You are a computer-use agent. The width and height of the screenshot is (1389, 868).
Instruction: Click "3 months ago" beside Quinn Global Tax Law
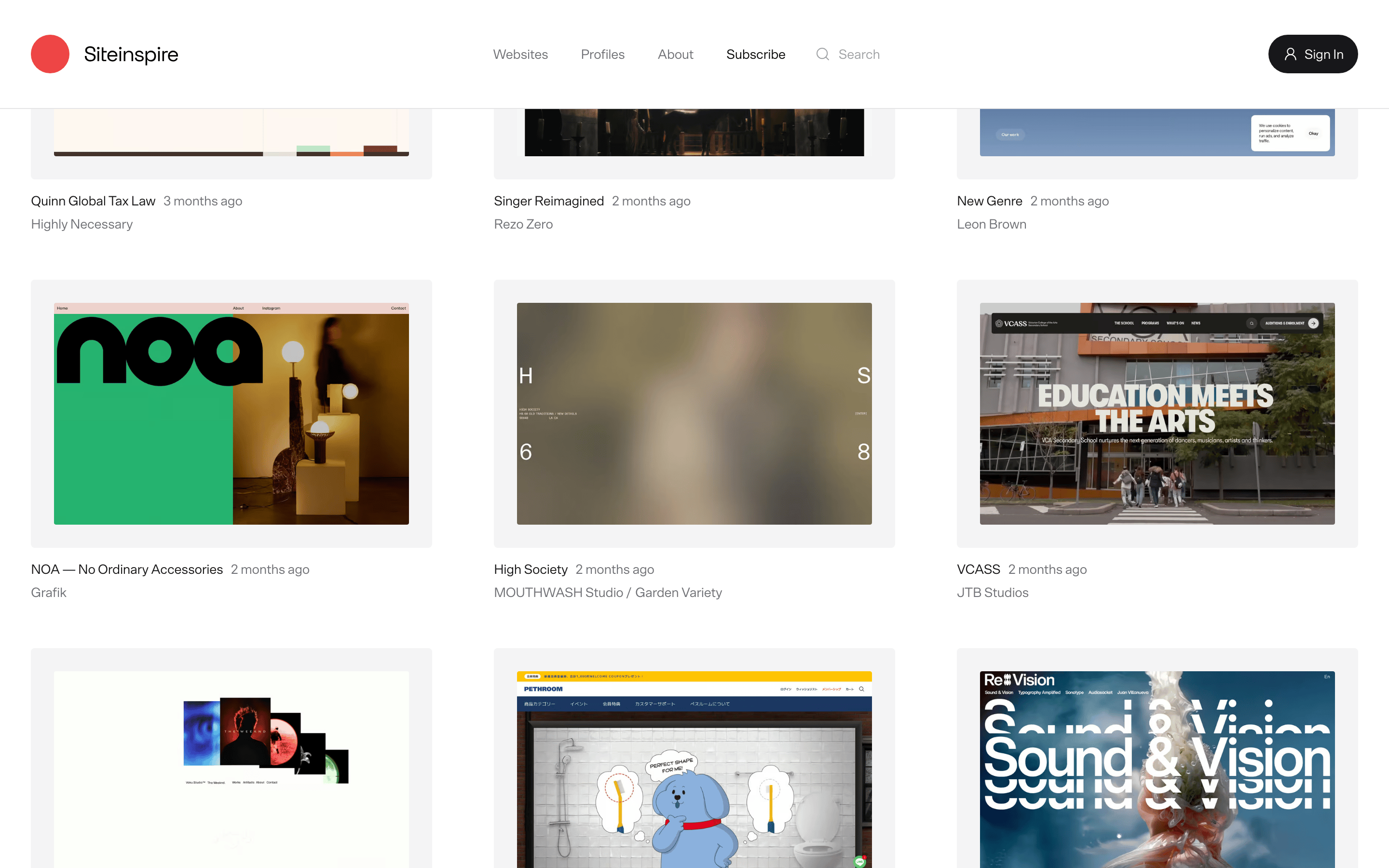pyautogui.click(x=203, y=201)
